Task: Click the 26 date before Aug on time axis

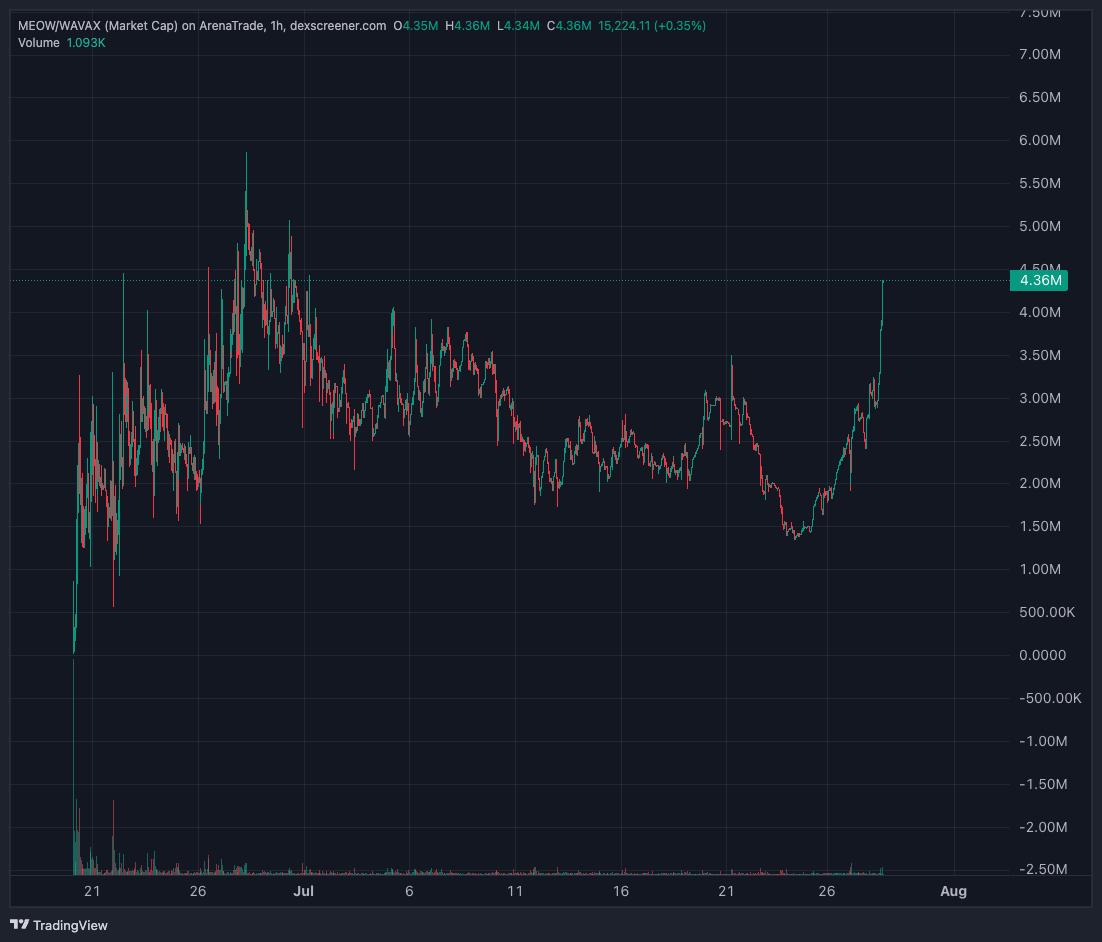Action: click(826, 891)
